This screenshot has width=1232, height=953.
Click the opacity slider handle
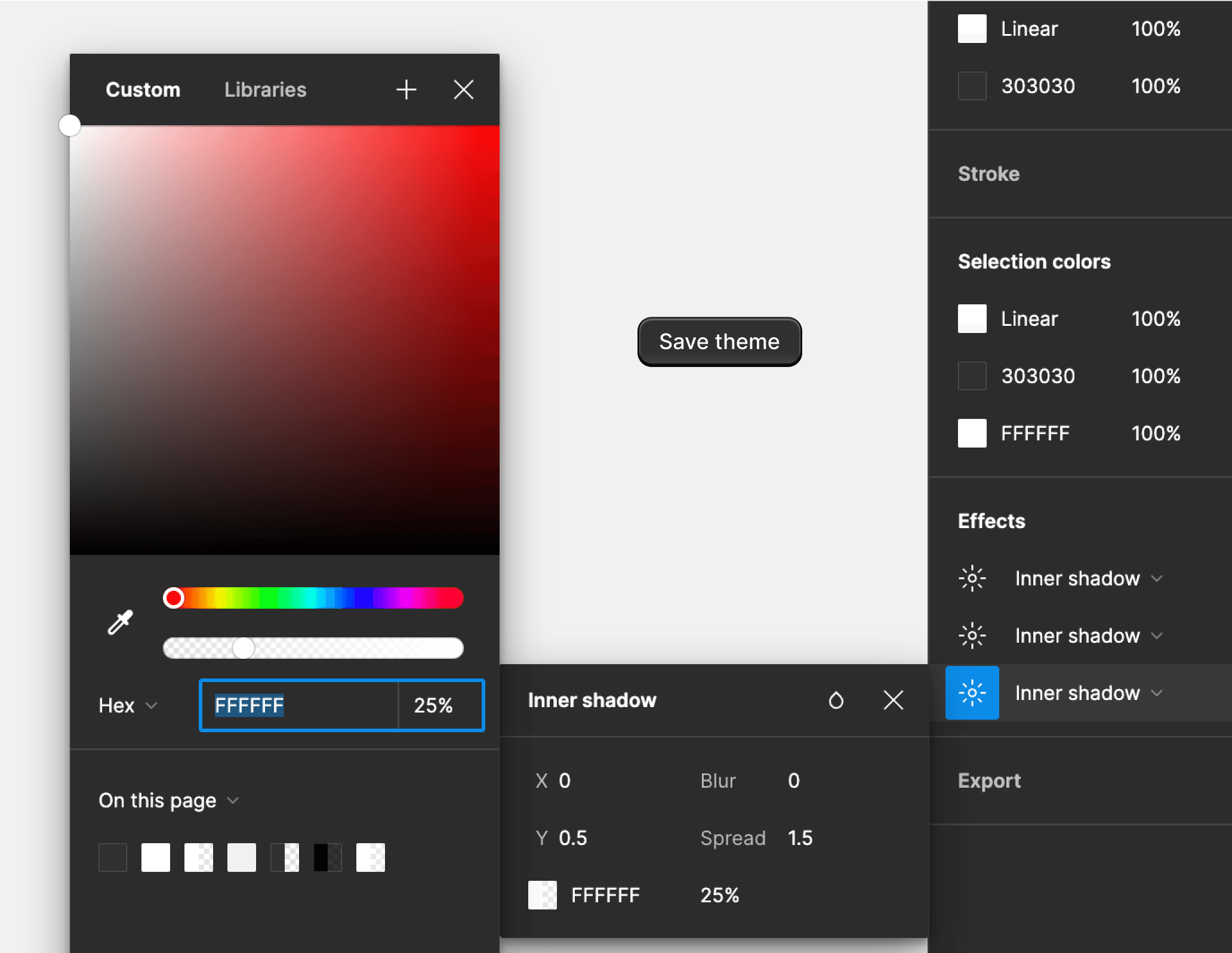243,648
